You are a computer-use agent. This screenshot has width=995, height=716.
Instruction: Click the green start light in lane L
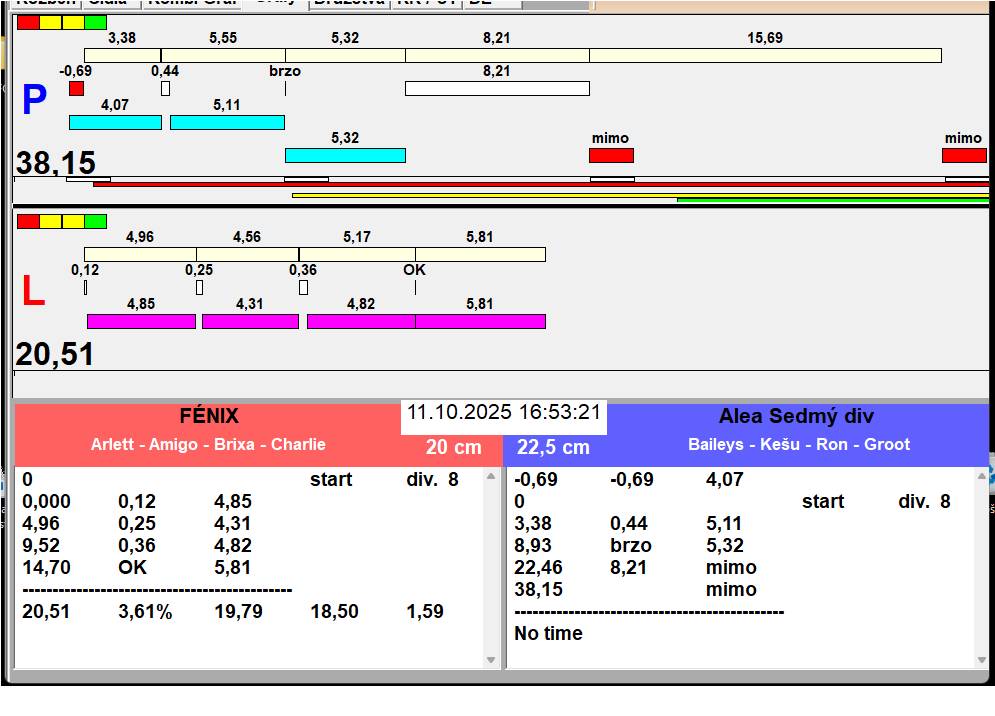96,221
